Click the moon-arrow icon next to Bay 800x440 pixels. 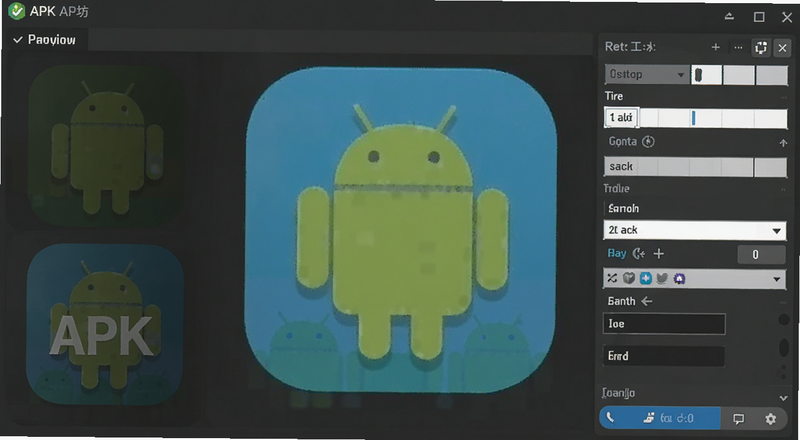pyautogui.click(x=638, y=254)
